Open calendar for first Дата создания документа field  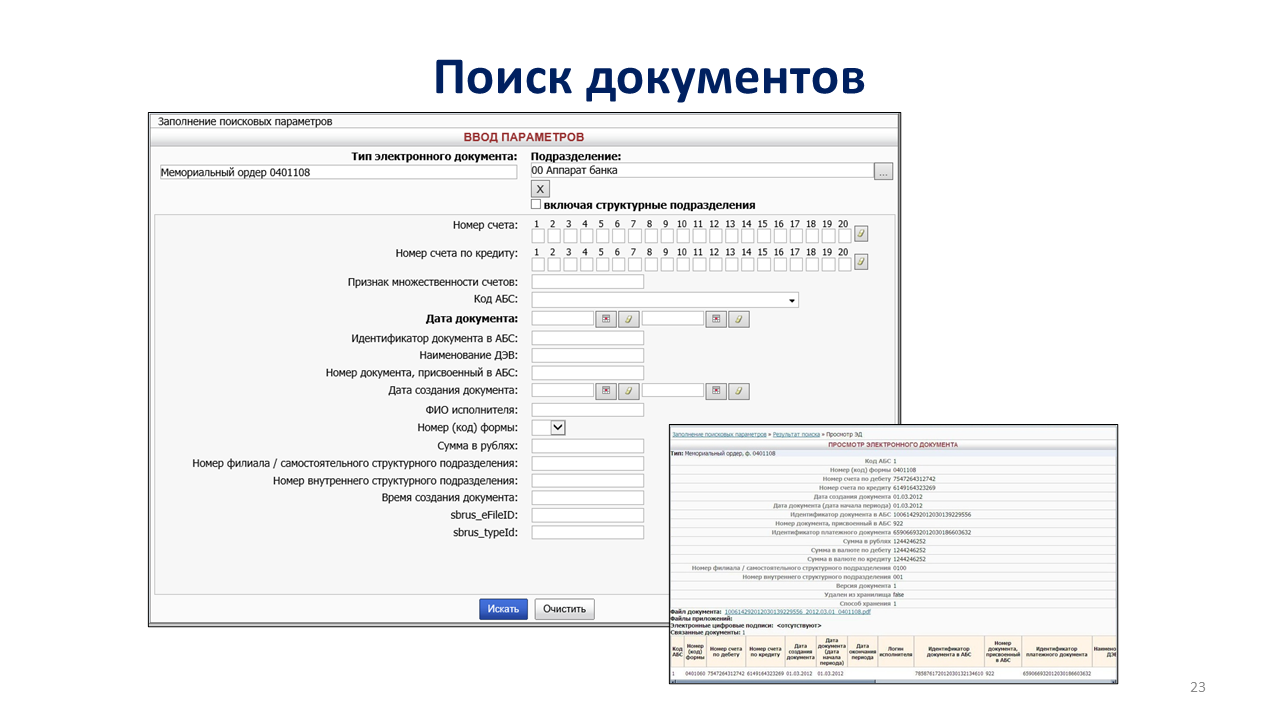[606, 391]
